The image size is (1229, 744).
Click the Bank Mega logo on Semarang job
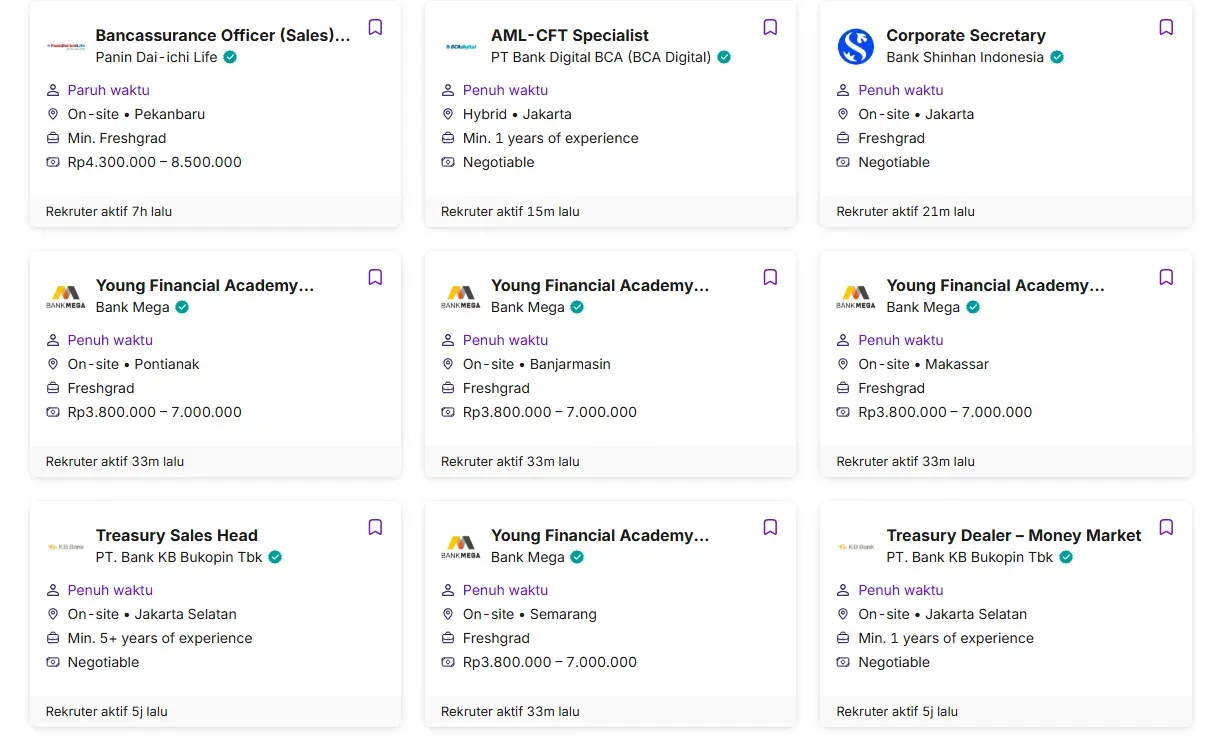461,546
